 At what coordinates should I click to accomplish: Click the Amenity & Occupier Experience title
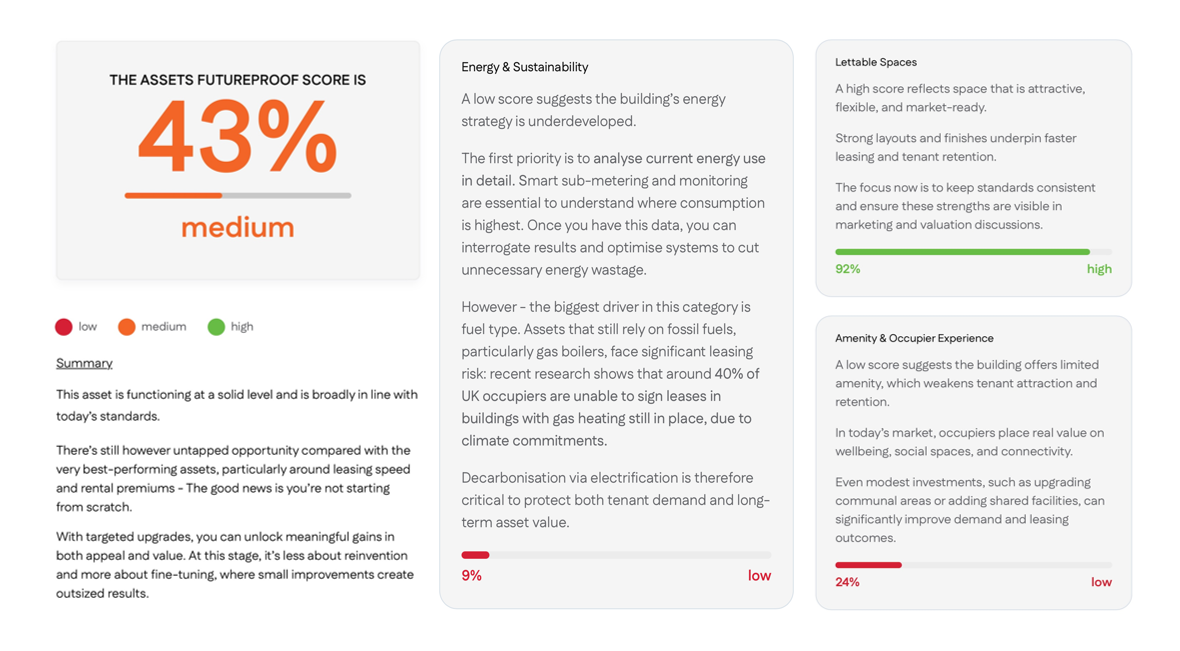(914, 338)
